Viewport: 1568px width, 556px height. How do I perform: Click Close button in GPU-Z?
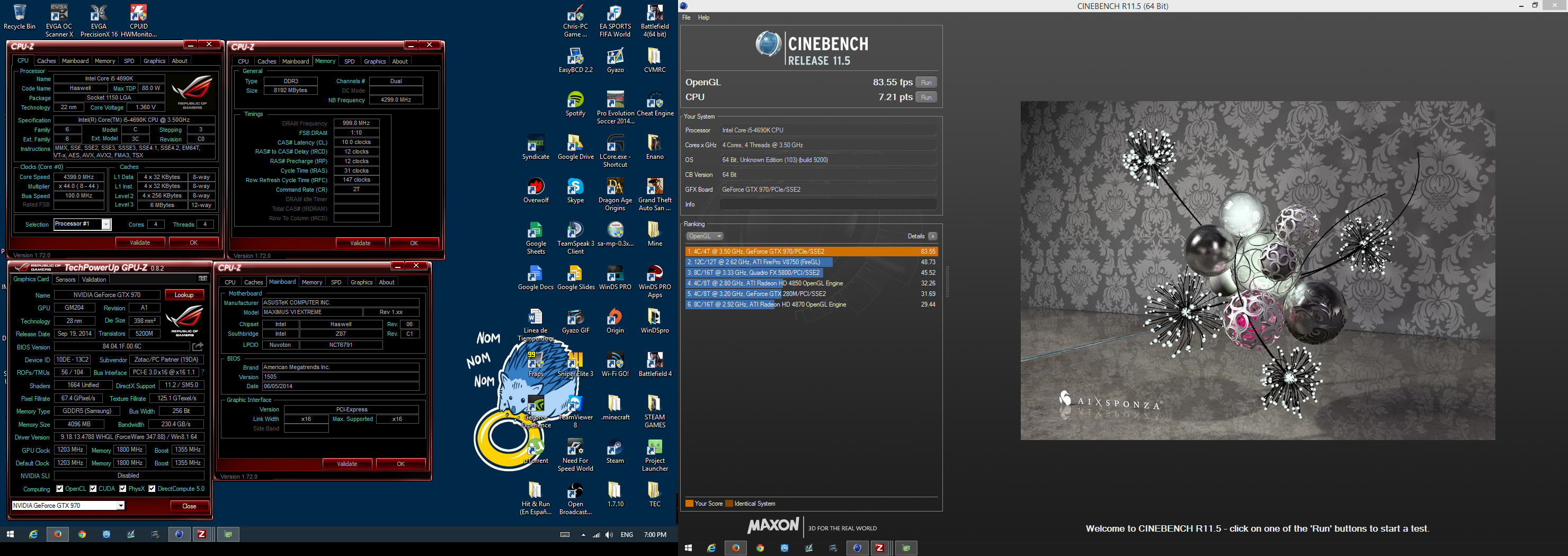[189, 506]
